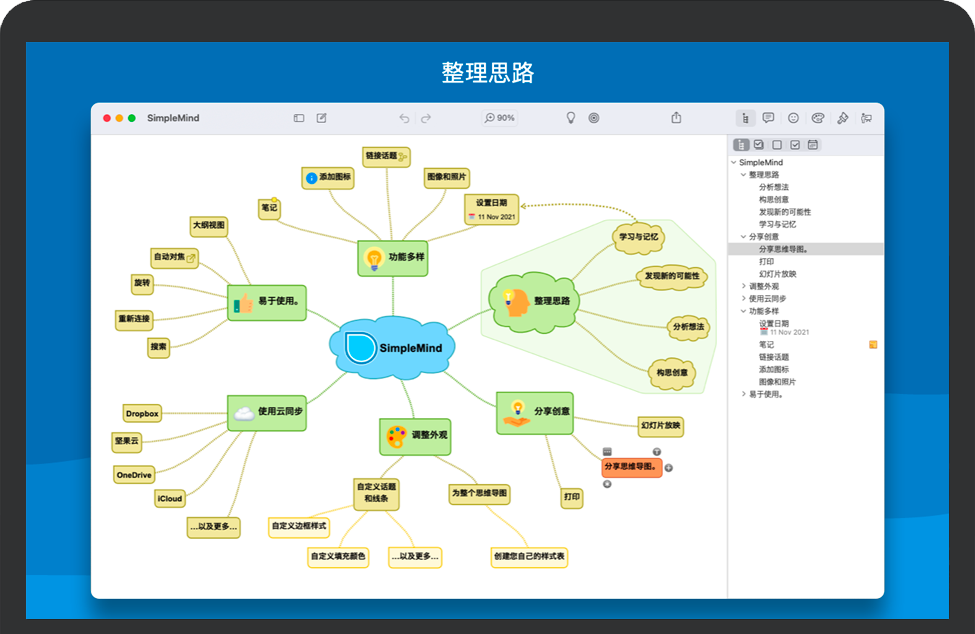
Task: Open the style palette panel
Action: 818,118
